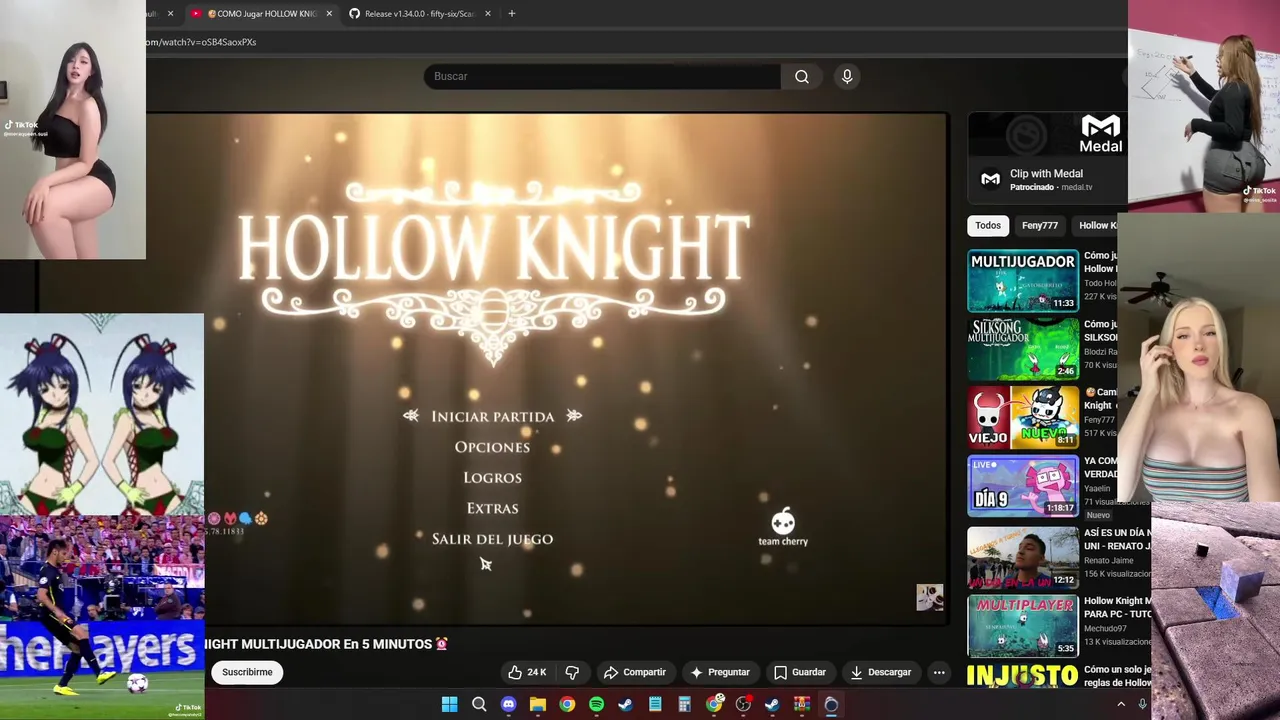Screen dimensions: 1280x720
Task: Open WinRAR from the taskbar
Action: tap(802, 705)
